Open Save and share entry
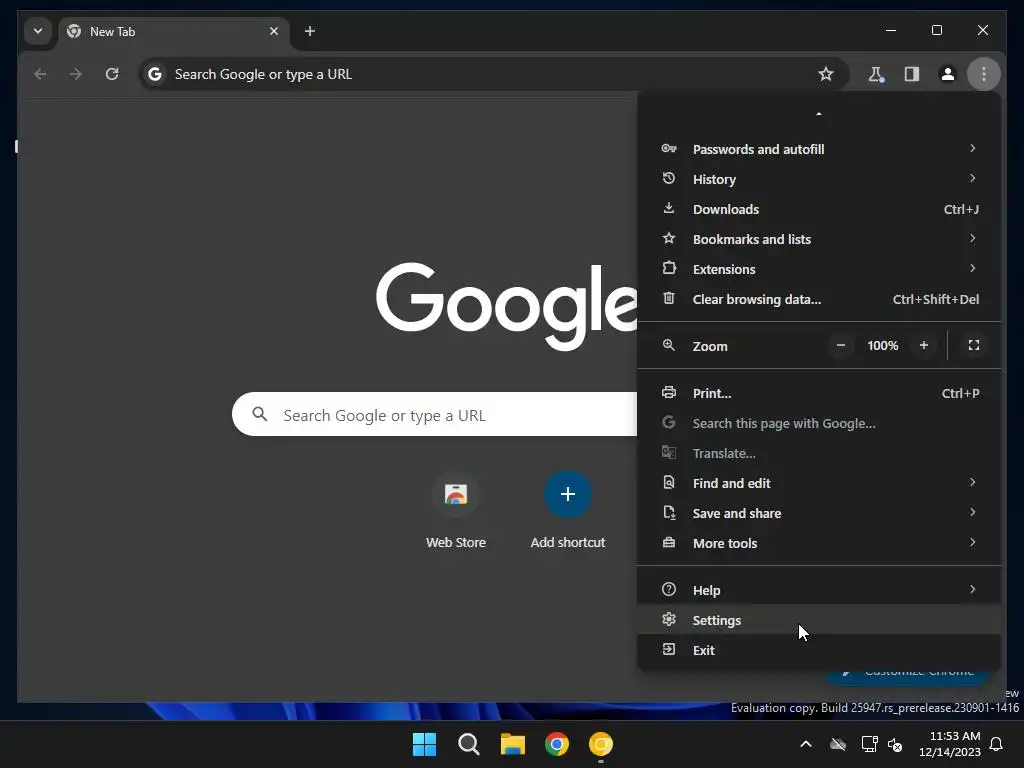Viewport: 1024px width, 768px height. point(819,513)
